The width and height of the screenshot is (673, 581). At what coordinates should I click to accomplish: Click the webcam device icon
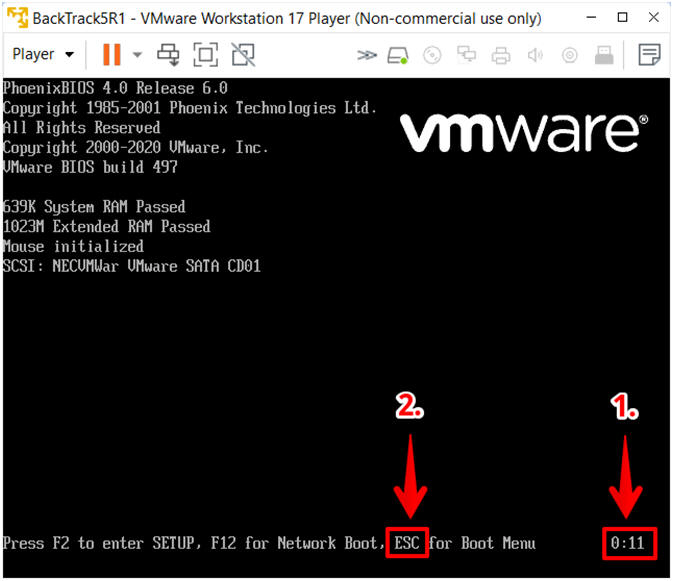tap(570, 55)
